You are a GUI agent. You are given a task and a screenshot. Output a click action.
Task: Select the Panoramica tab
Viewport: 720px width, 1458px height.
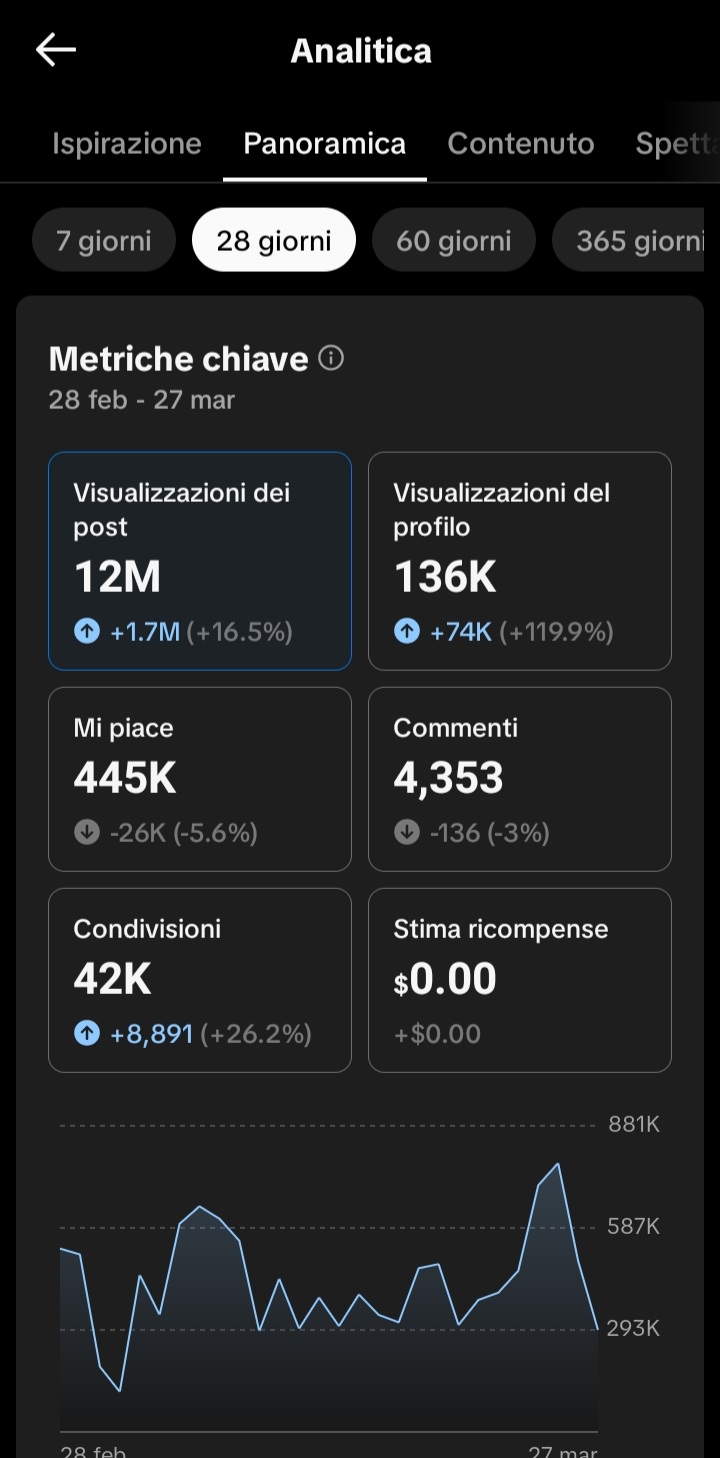pyautogui.click(x=325, y=144)
